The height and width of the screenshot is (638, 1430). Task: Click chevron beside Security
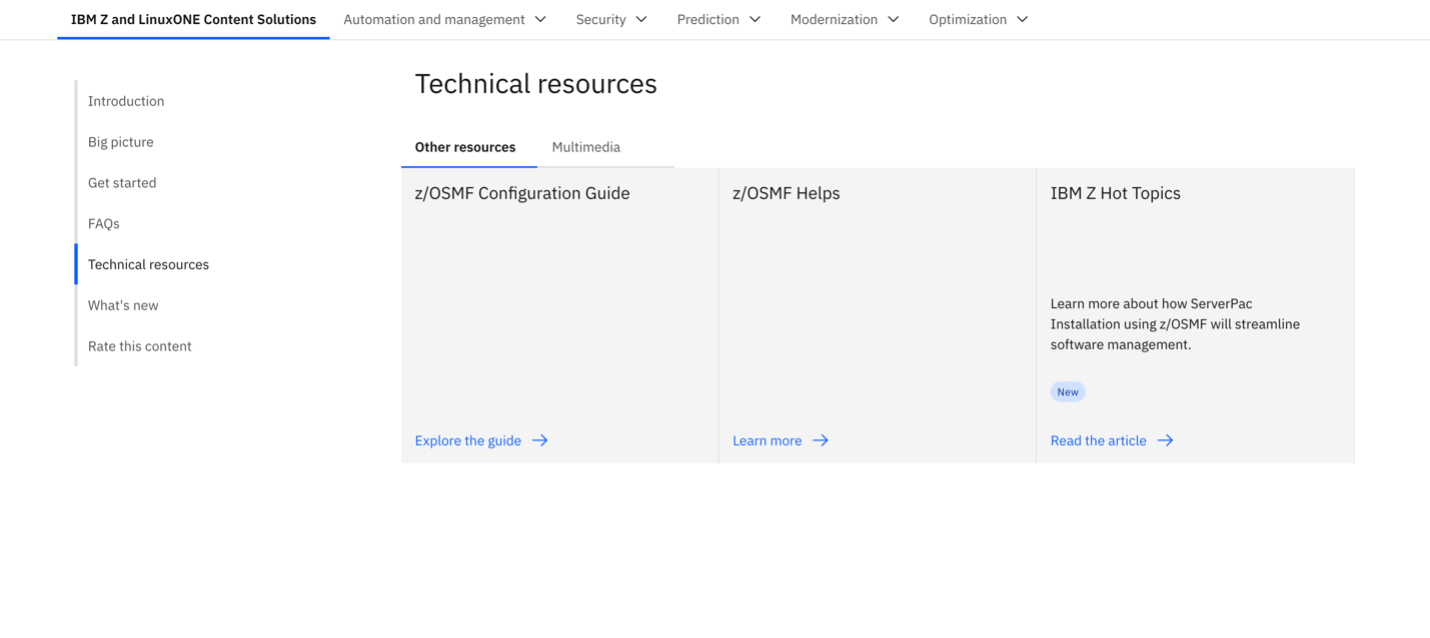(x=641, y=19)
